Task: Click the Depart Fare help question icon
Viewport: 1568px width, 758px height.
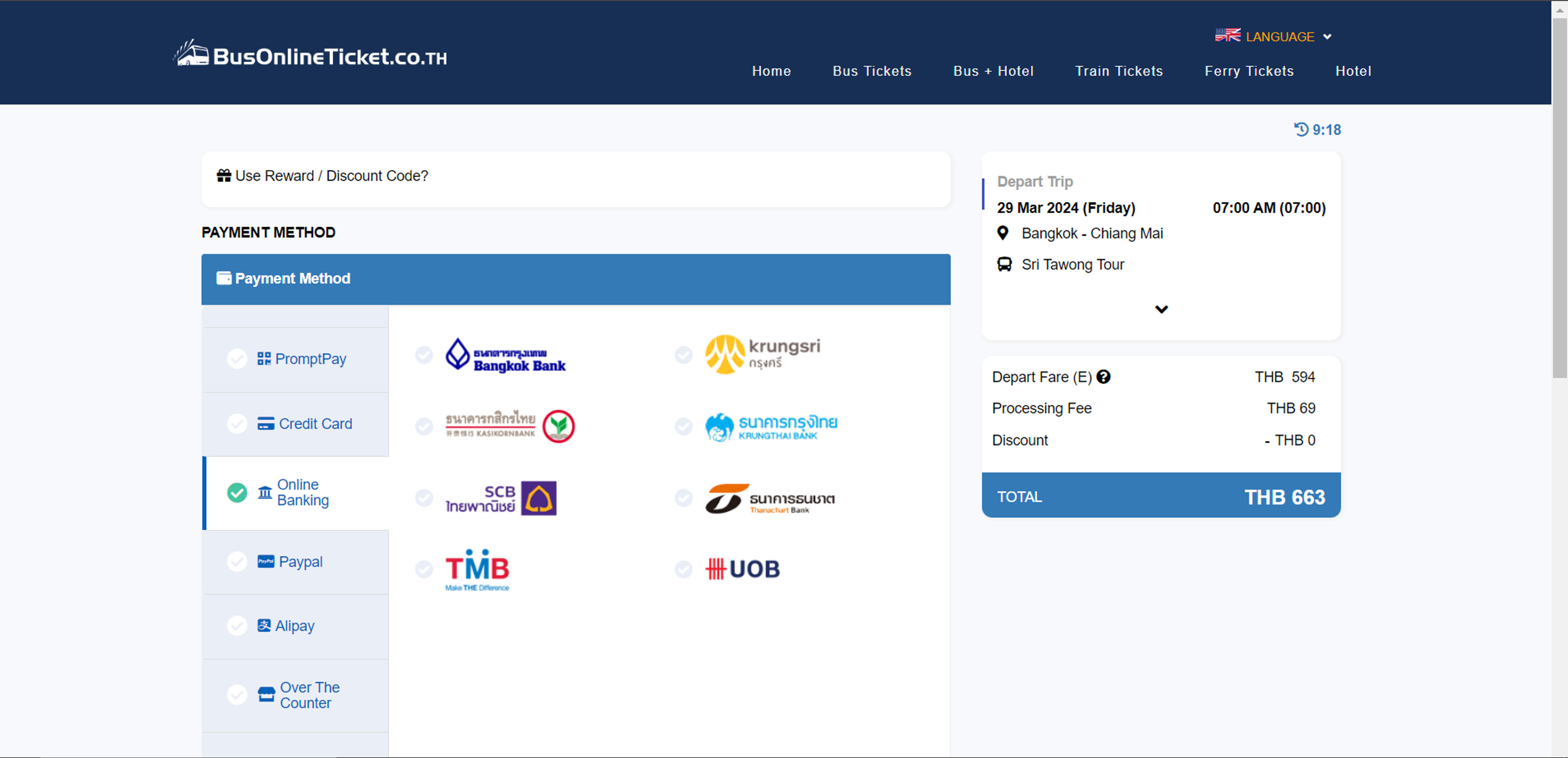Action: 1104,377
